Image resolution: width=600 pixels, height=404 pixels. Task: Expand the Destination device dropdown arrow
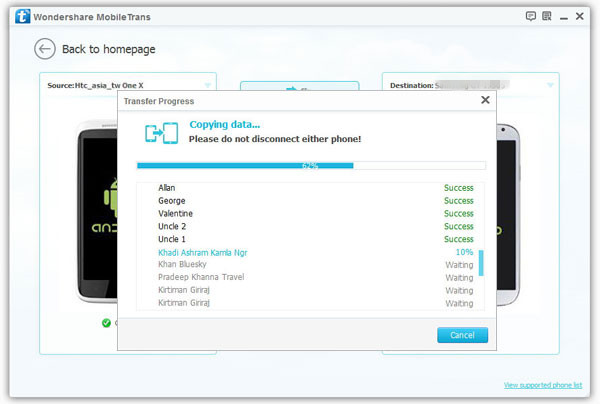550,85
